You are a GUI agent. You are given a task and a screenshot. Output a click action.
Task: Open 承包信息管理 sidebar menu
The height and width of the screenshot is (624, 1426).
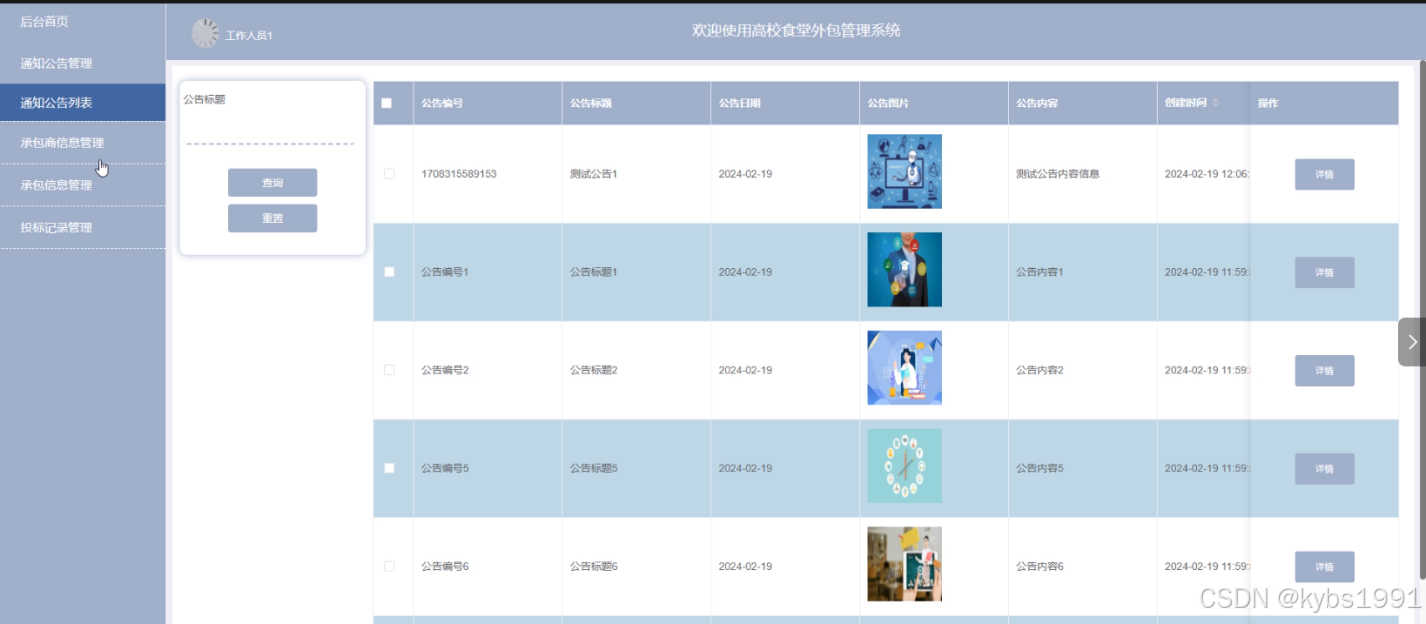click(x=83, y=185)
